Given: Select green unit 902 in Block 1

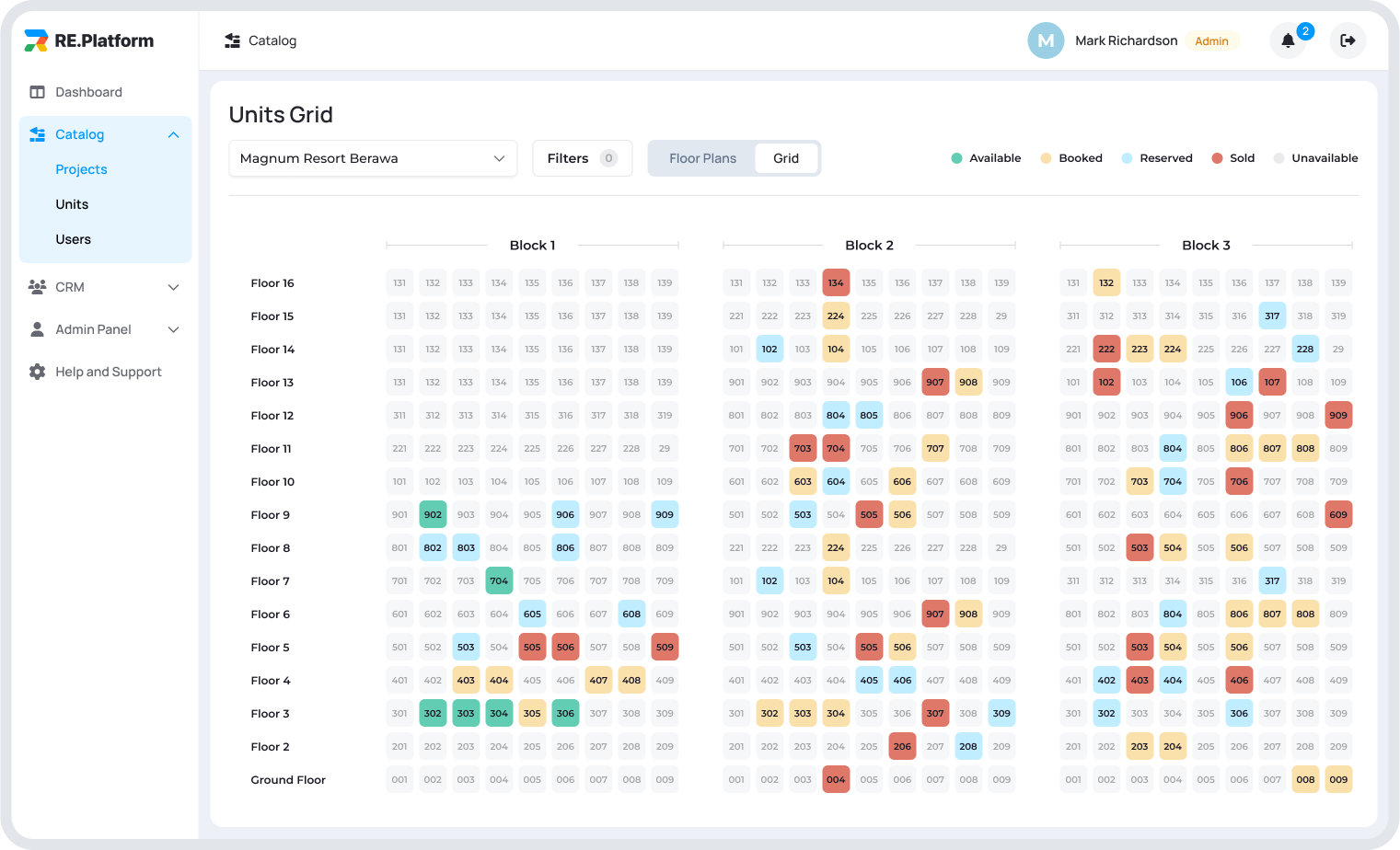Looking at the screenshot, I should (x=433, y=515).
